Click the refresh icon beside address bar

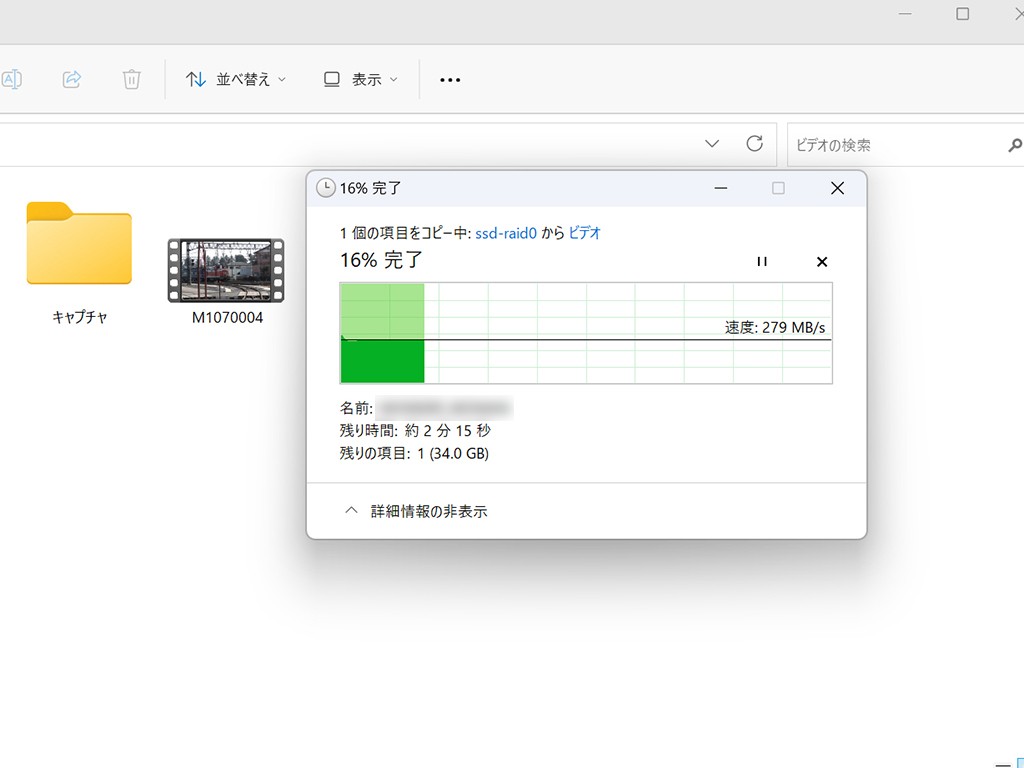754,144
